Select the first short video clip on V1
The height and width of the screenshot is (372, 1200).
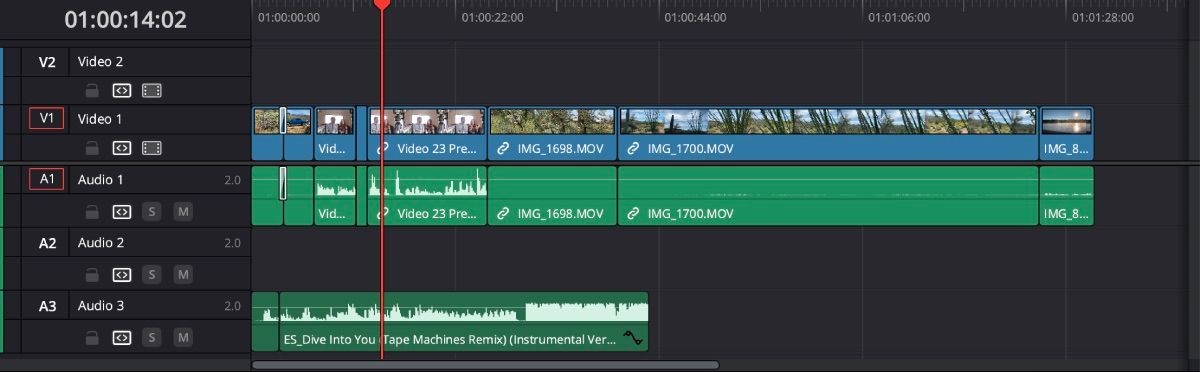click(x=268, y=134)
